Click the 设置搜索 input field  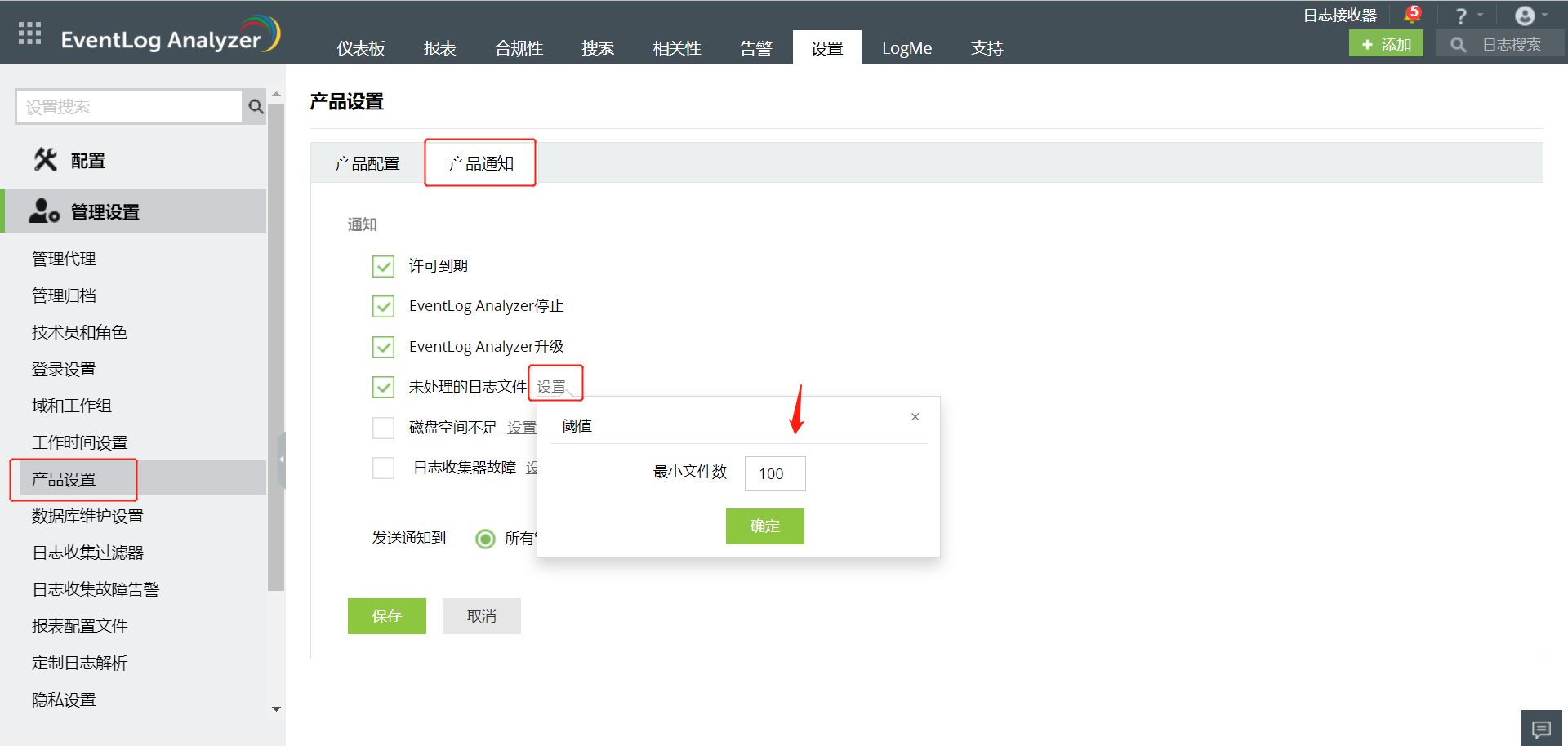click(x=129, y=107)
